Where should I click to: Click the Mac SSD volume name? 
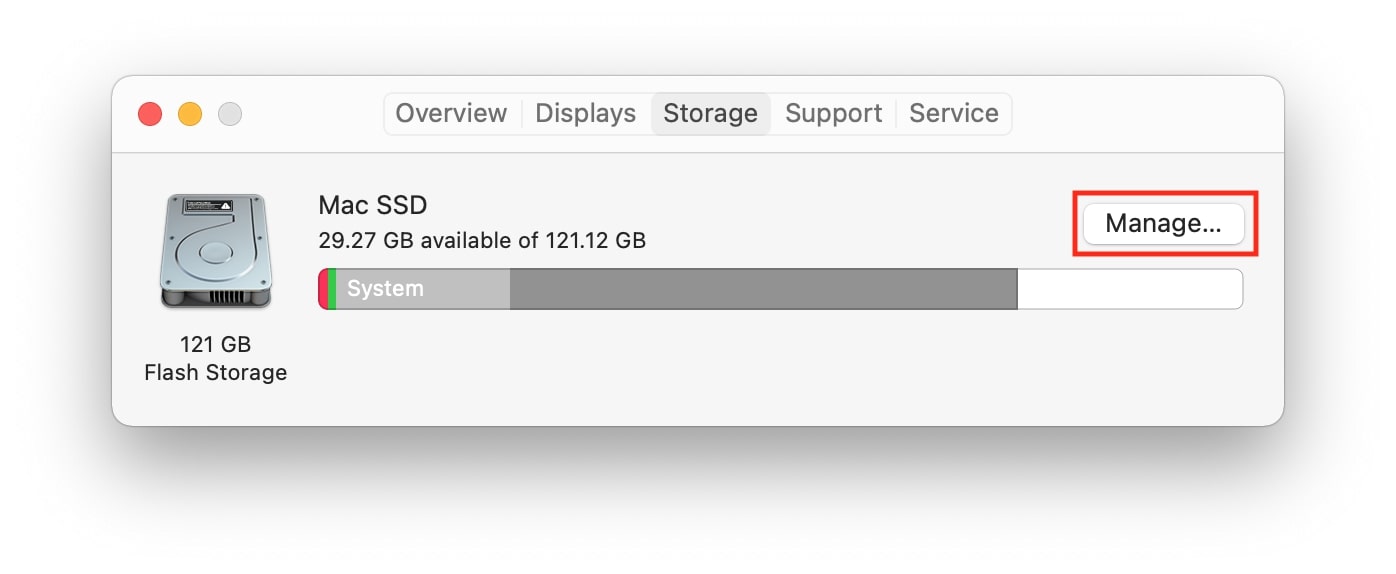tap(373, 206)
